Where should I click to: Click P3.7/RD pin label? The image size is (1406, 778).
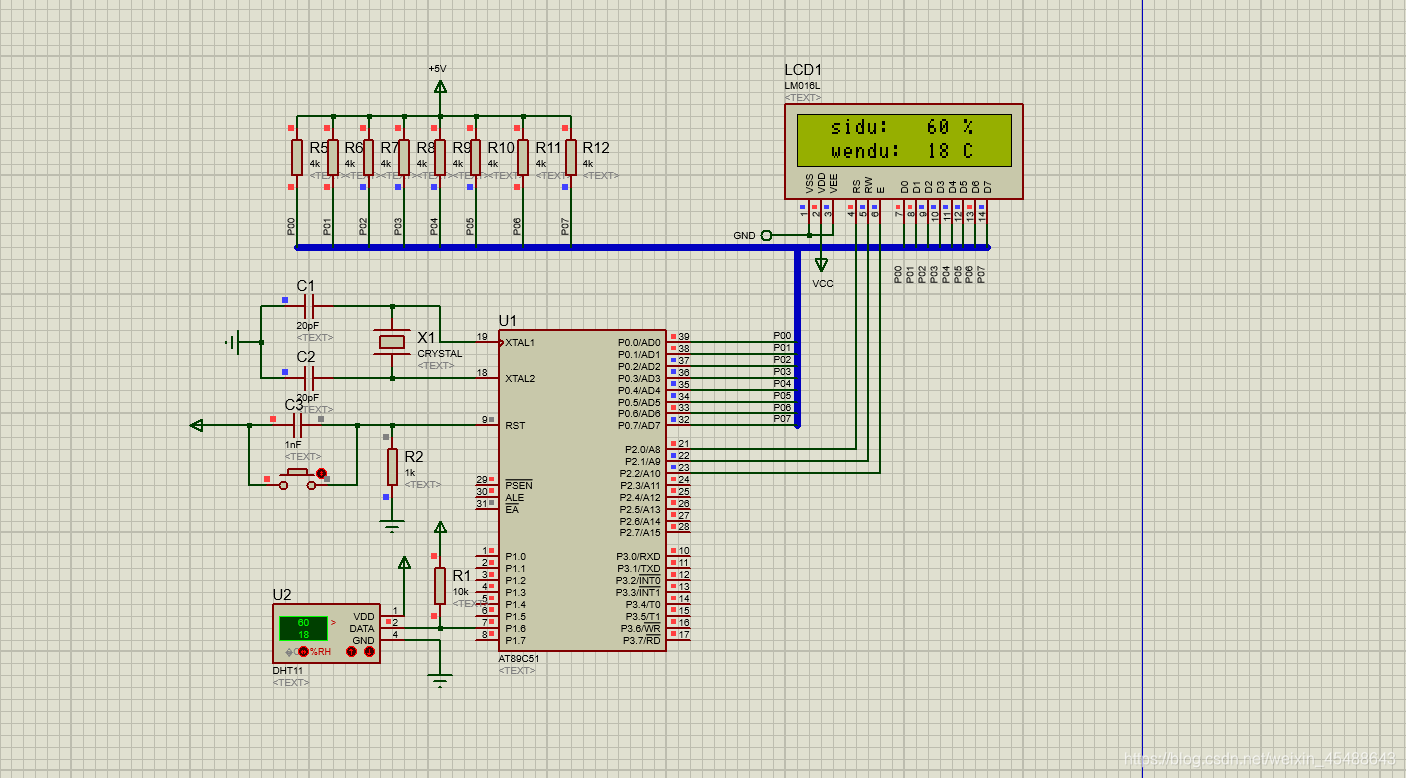[642, 640]
